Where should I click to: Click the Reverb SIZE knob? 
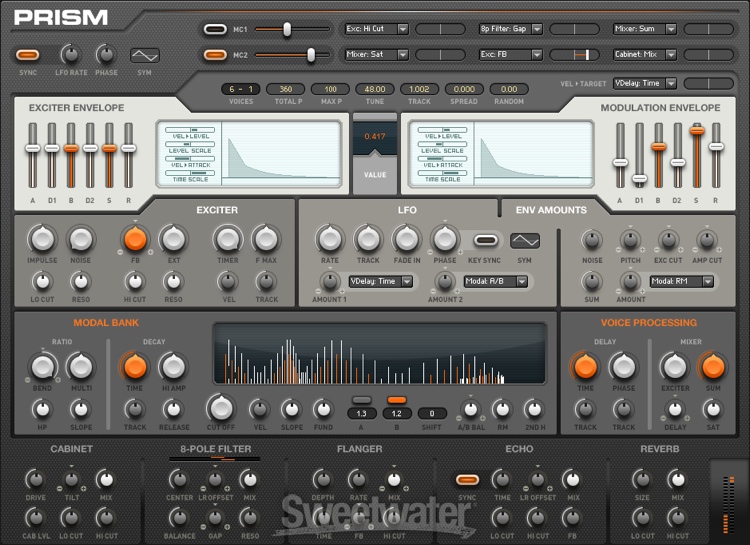[641, 479]
